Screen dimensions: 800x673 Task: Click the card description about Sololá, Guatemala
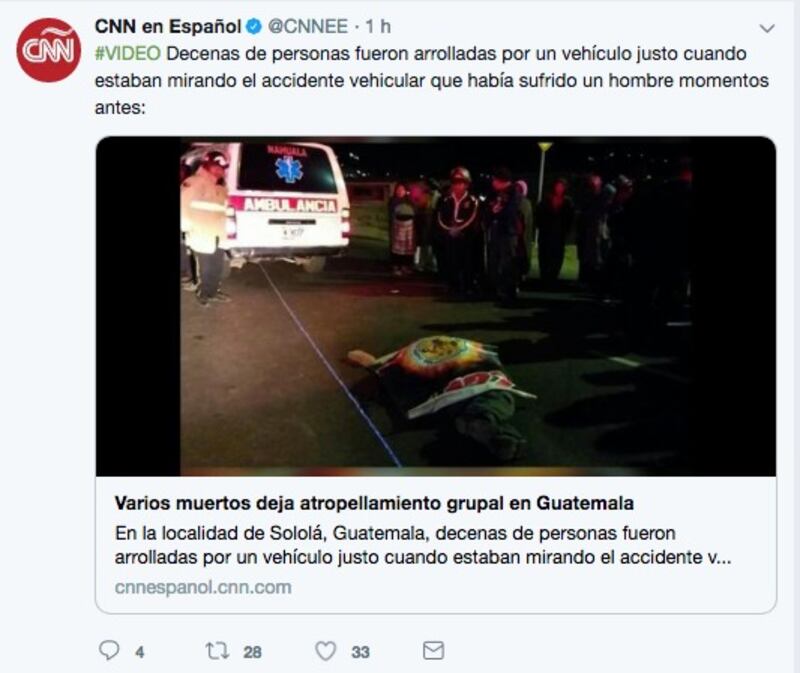tap(423, 545)
